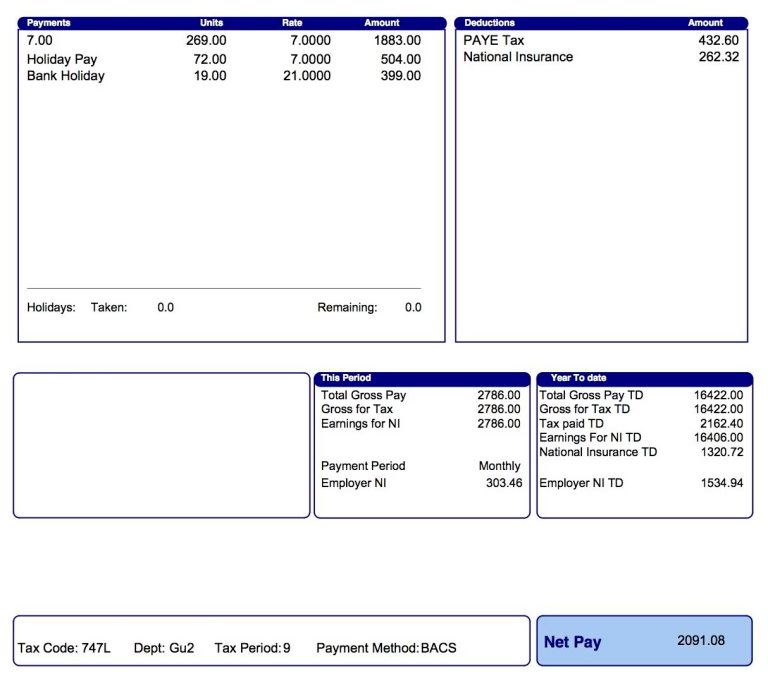The height and width of the screenshot is (681, 768).
Task: Click the Deductions panel header
Action: [x=490, y=22]
